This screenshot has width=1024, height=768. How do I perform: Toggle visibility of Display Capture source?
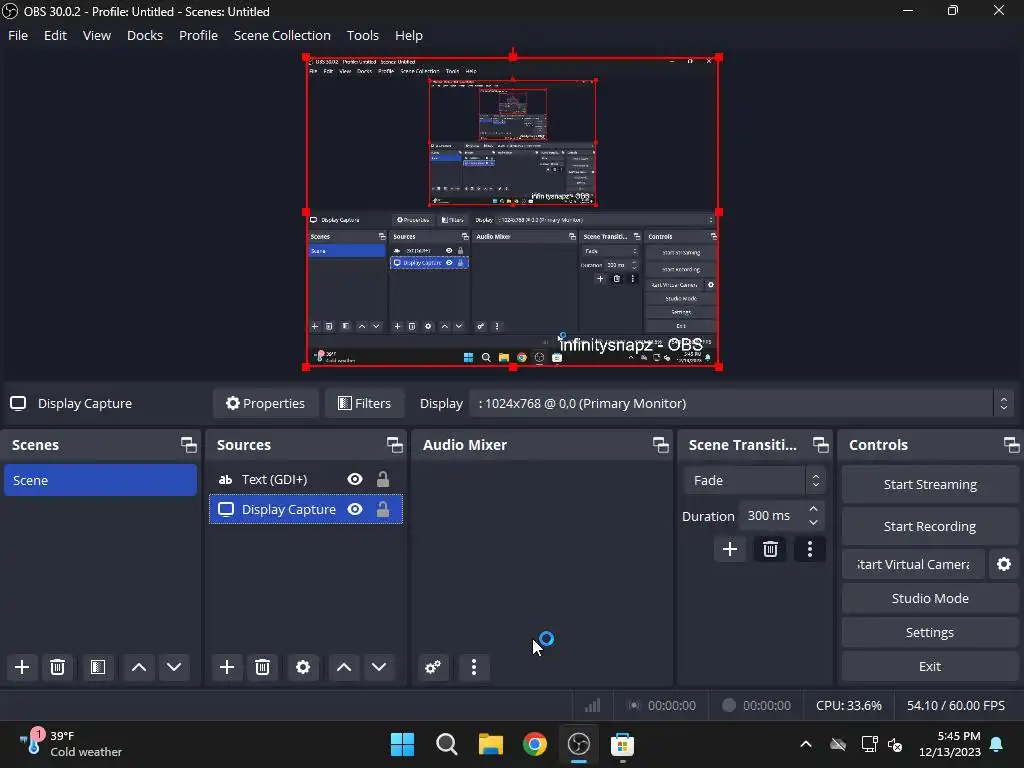355,509
